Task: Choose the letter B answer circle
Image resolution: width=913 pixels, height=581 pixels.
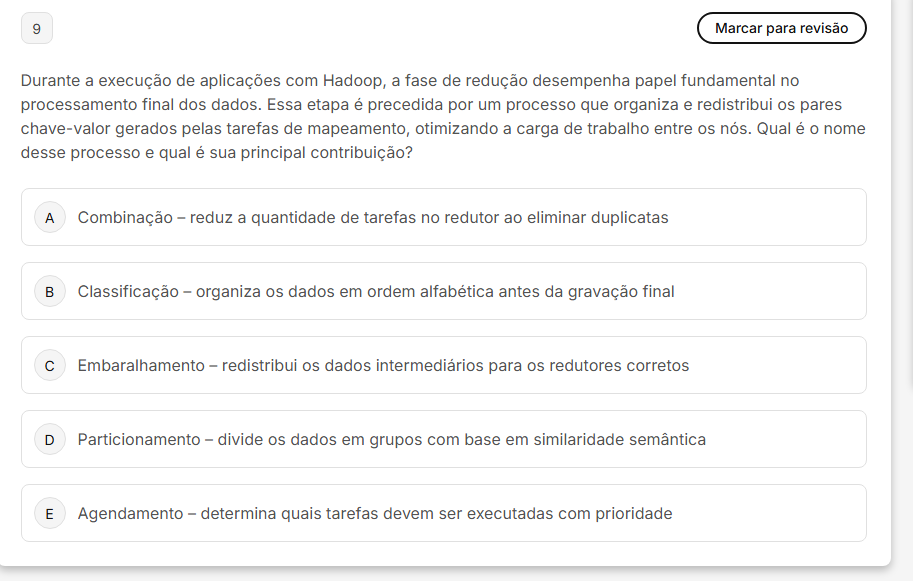Action: pos(50,291)
